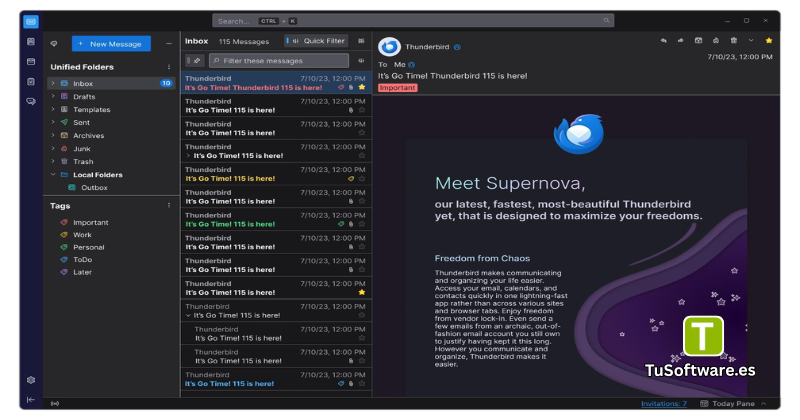Expand the Trash folder chevron
Viewport: 800px width, 420px height.
53,161
